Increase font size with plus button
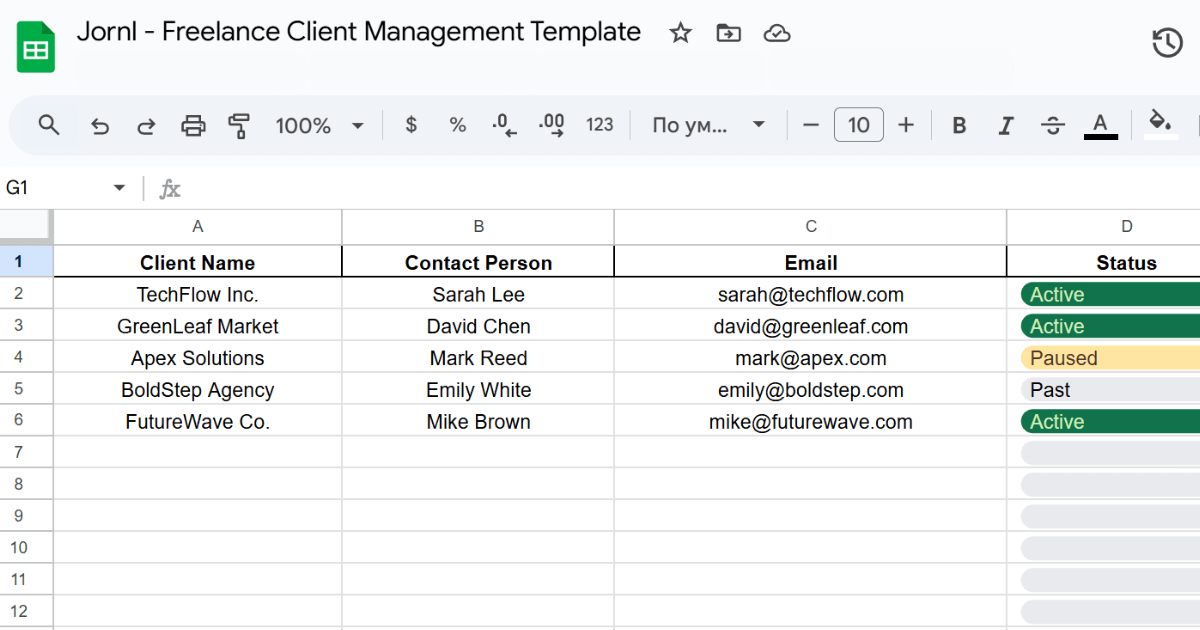The width and height of the screenshot is (1200, 630). coord(906,125)
